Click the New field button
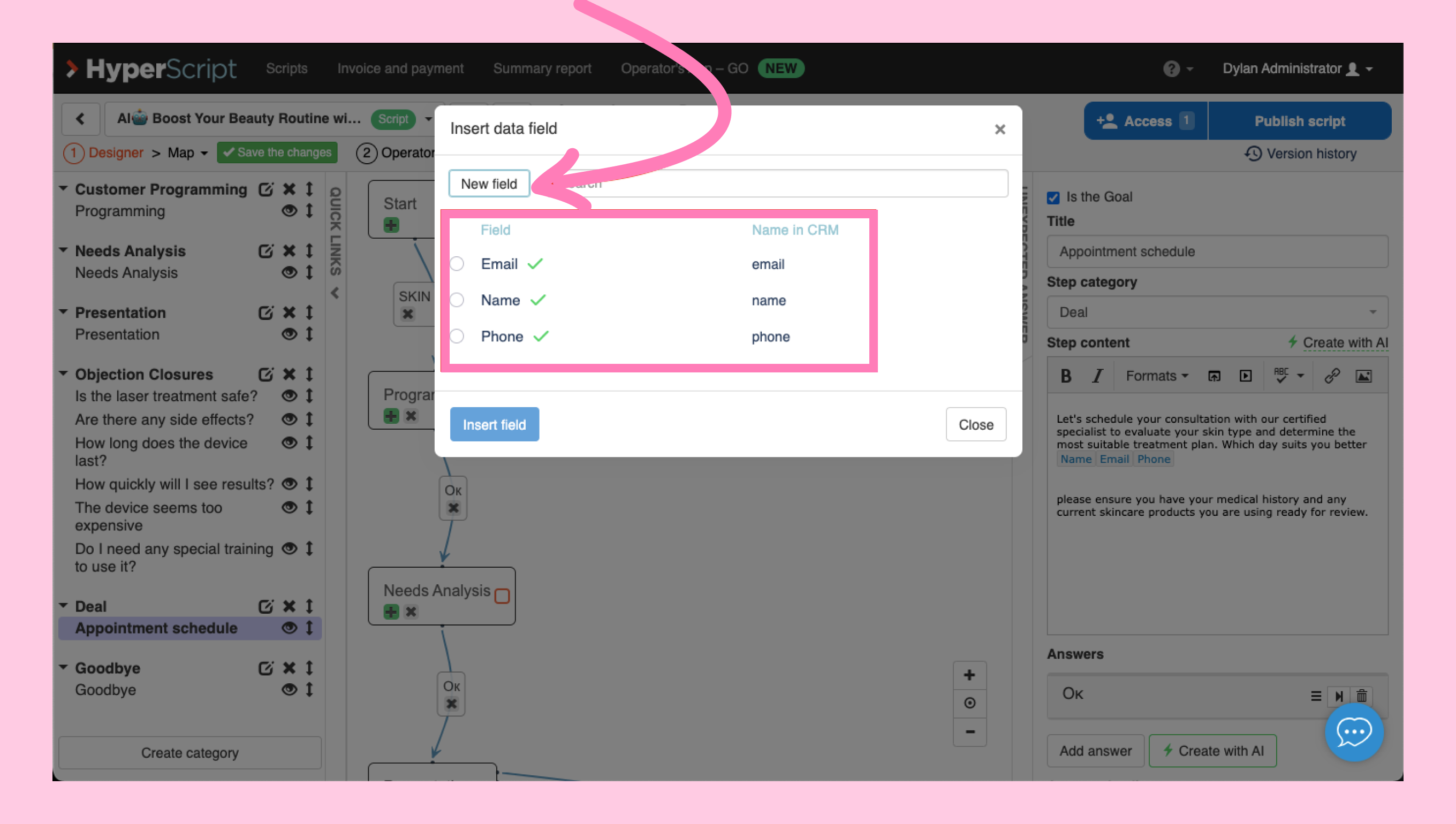The image size is (1456, 824). [489, 184]
